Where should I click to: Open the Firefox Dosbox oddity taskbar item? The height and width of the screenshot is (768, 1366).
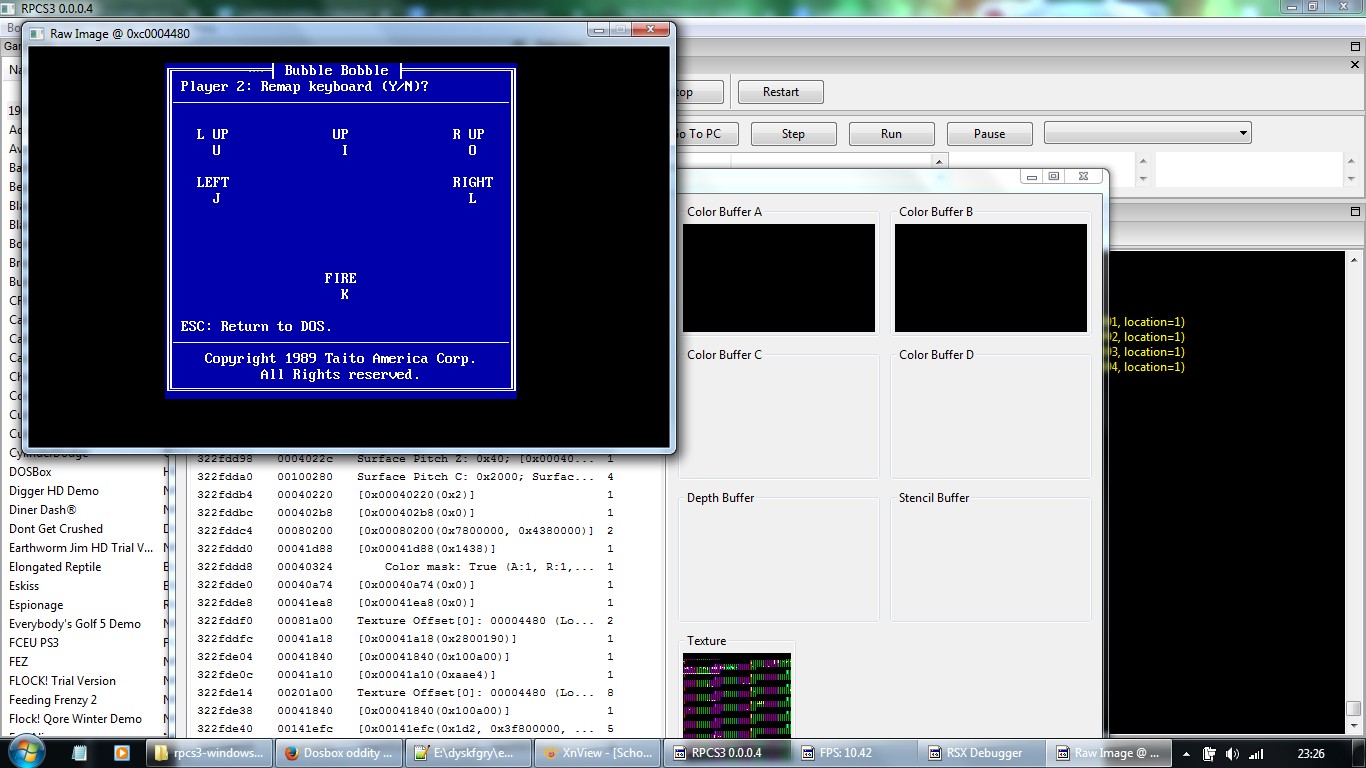pos(338,753)
